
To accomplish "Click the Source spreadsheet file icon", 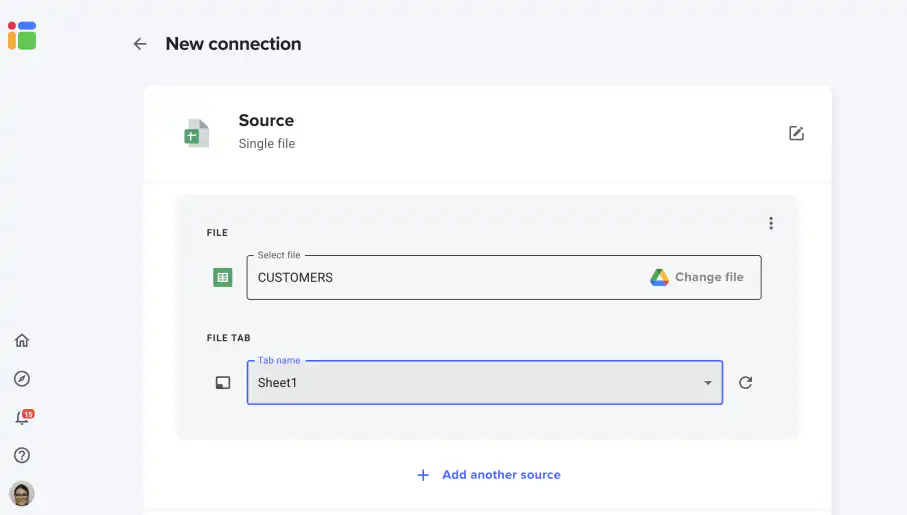I will pyautogui.click(x=197, y=134).
